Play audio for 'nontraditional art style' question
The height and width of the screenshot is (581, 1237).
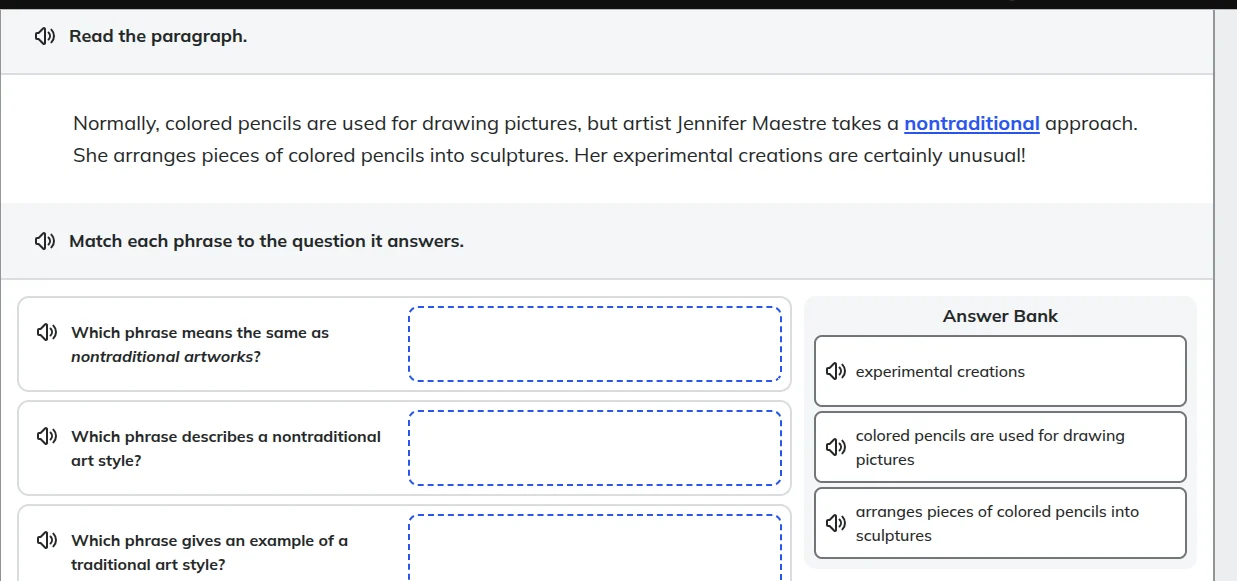click(45, 435)
